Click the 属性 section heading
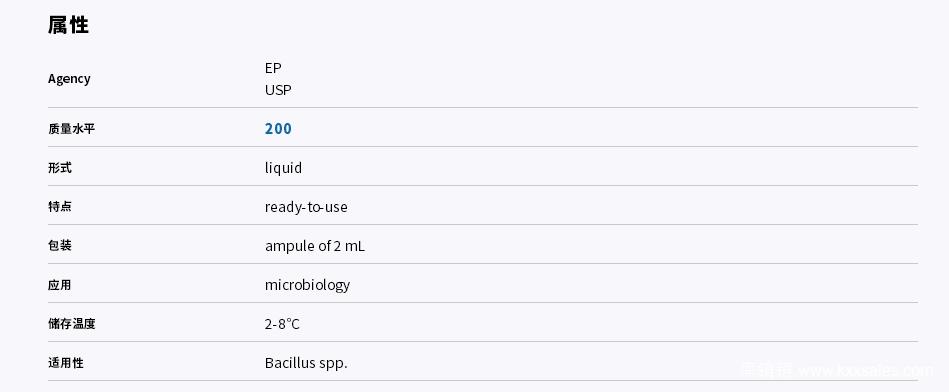Image resolution: width=949 pixels, height=392 pixels. (68, 25)
